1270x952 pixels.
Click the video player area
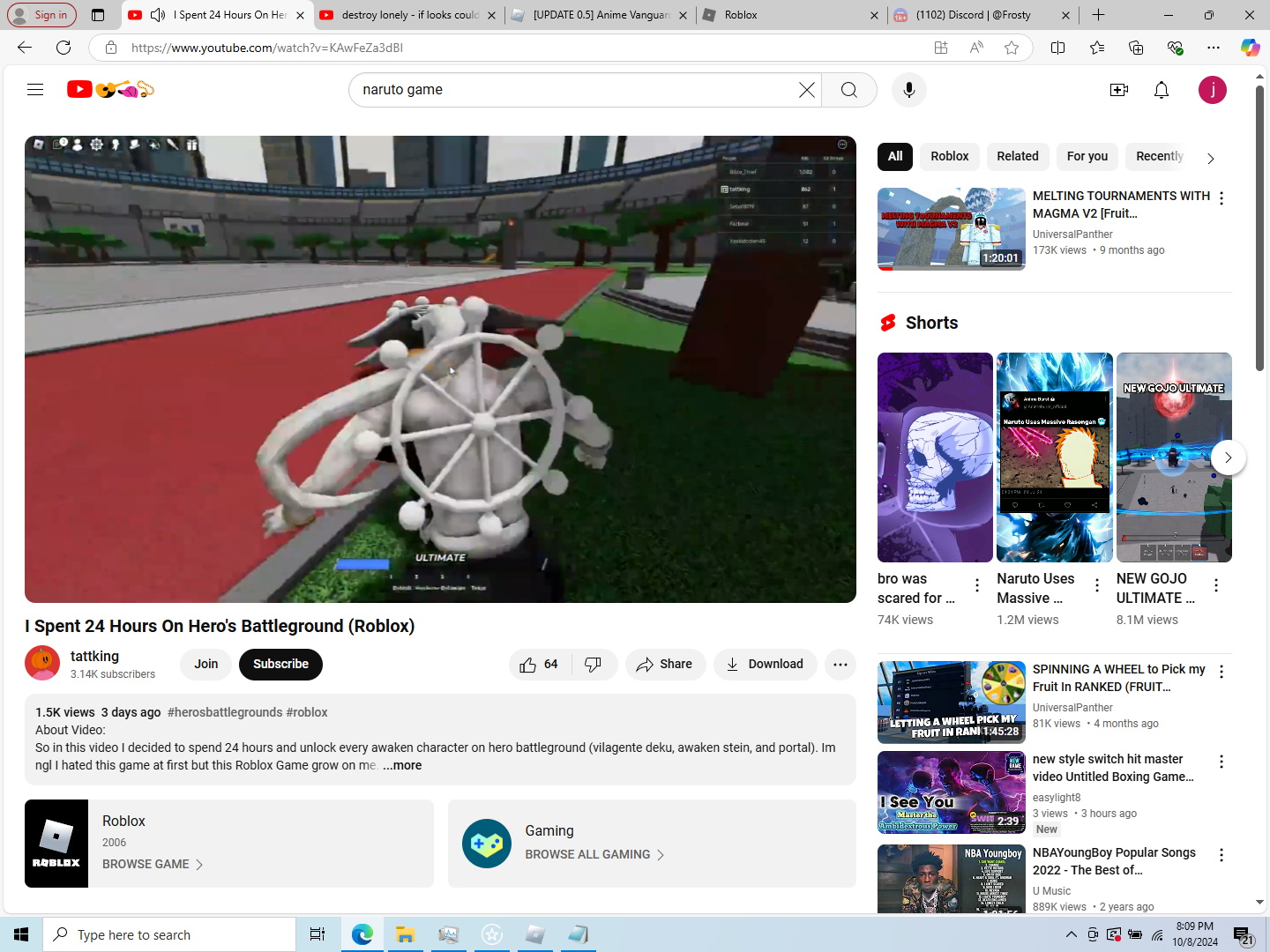(x=440, y=369)
